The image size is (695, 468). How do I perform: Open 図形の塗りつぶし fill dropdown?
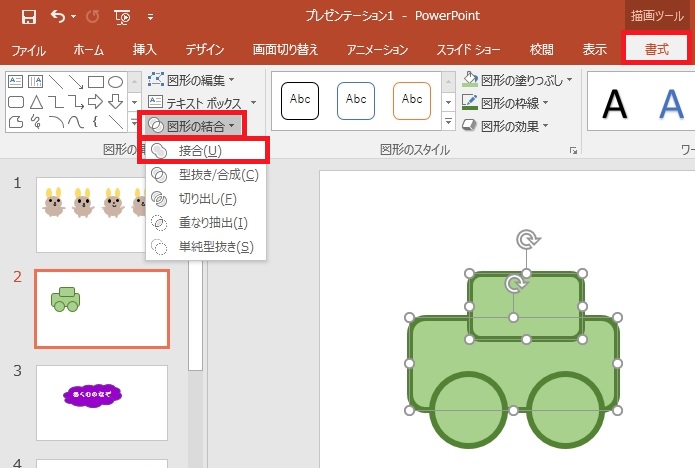pyautogui.click(x=517, y=80)
